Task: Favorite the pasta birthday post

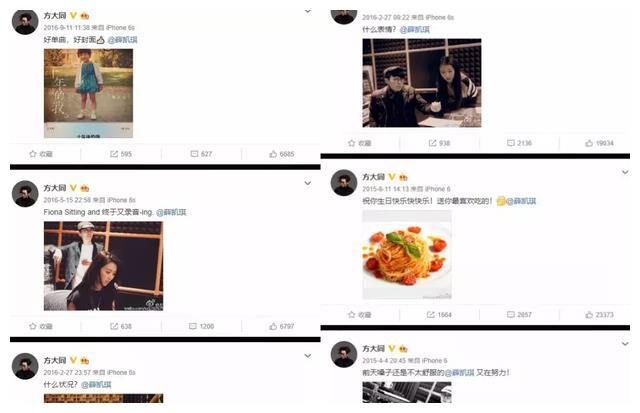Action: tap(359, 315)
